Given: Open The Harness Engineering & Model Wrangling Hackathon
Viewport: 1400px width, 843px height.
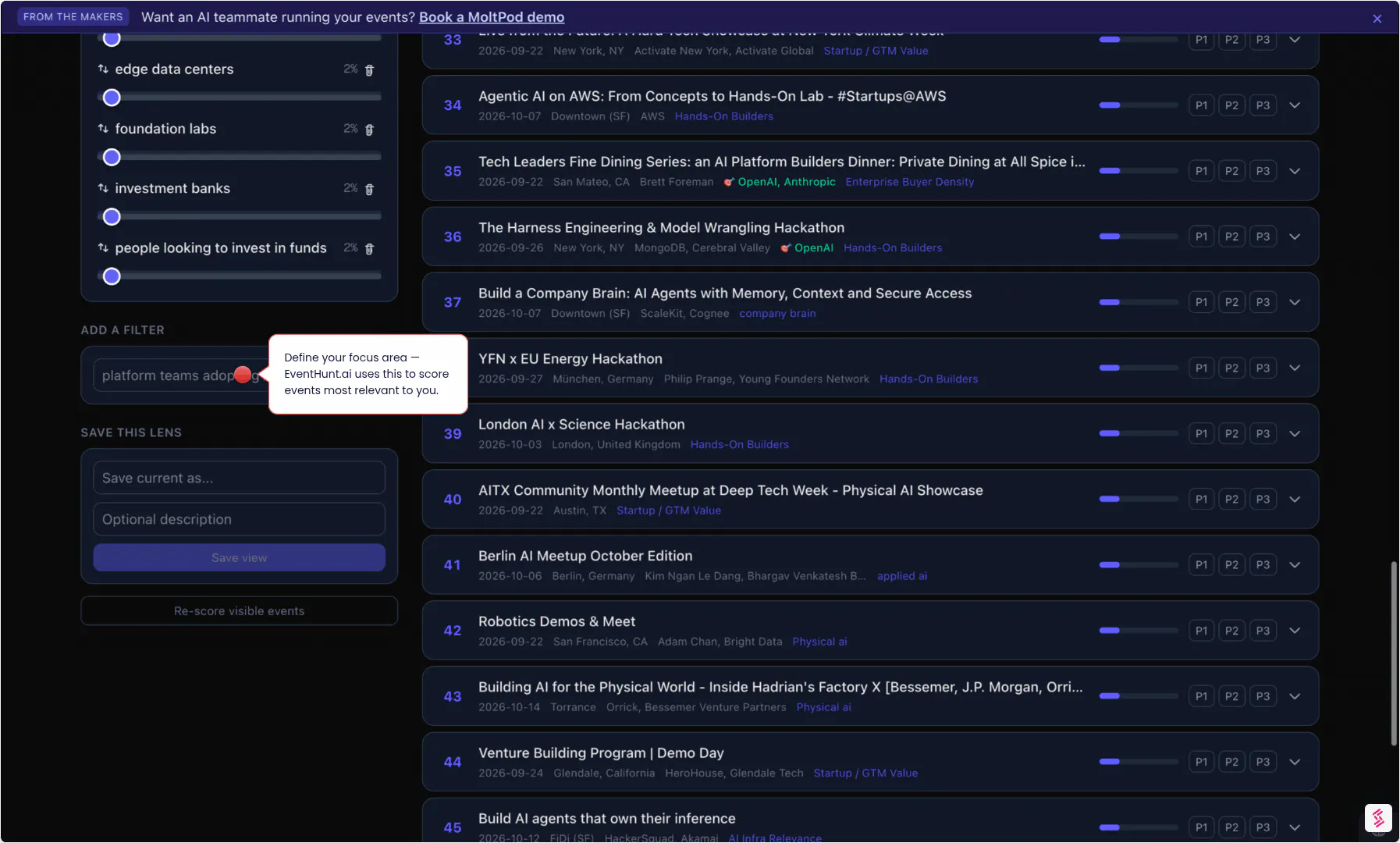Looking at the screenshot, I should [661, 228].
